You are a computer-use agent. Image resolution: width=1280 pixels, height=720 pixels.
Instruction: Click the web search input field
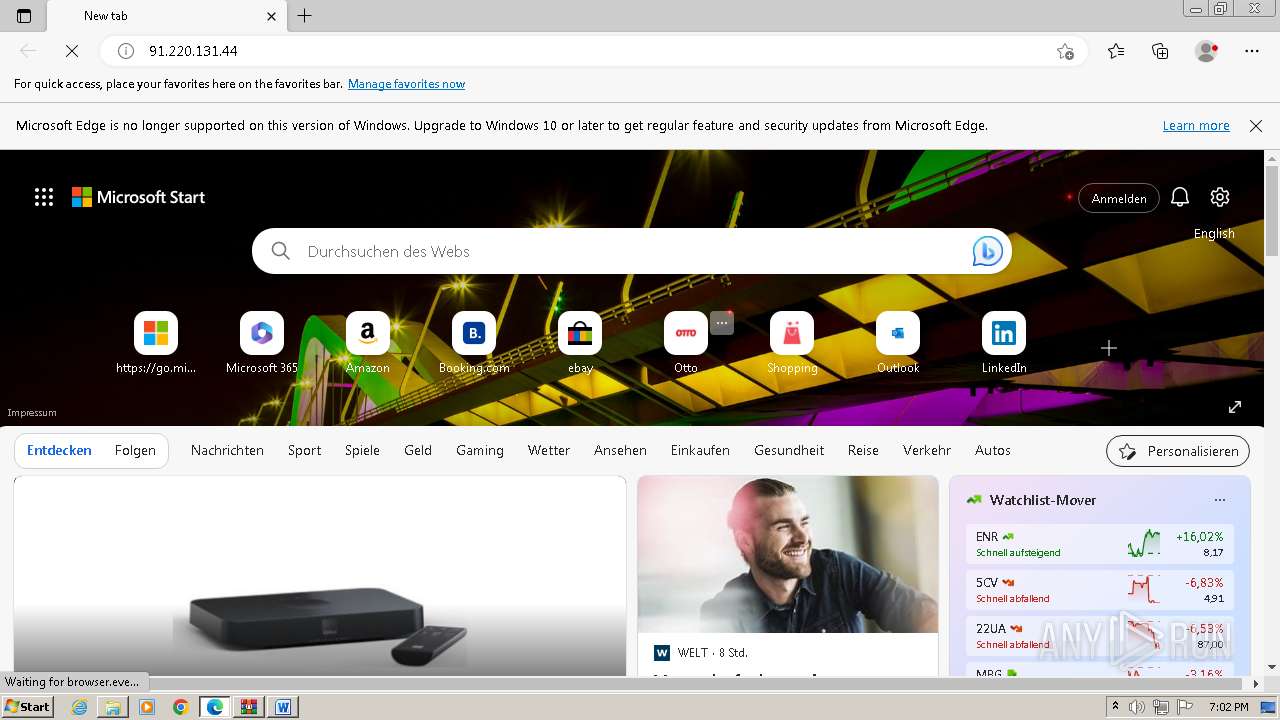click(x=630, y=251)
